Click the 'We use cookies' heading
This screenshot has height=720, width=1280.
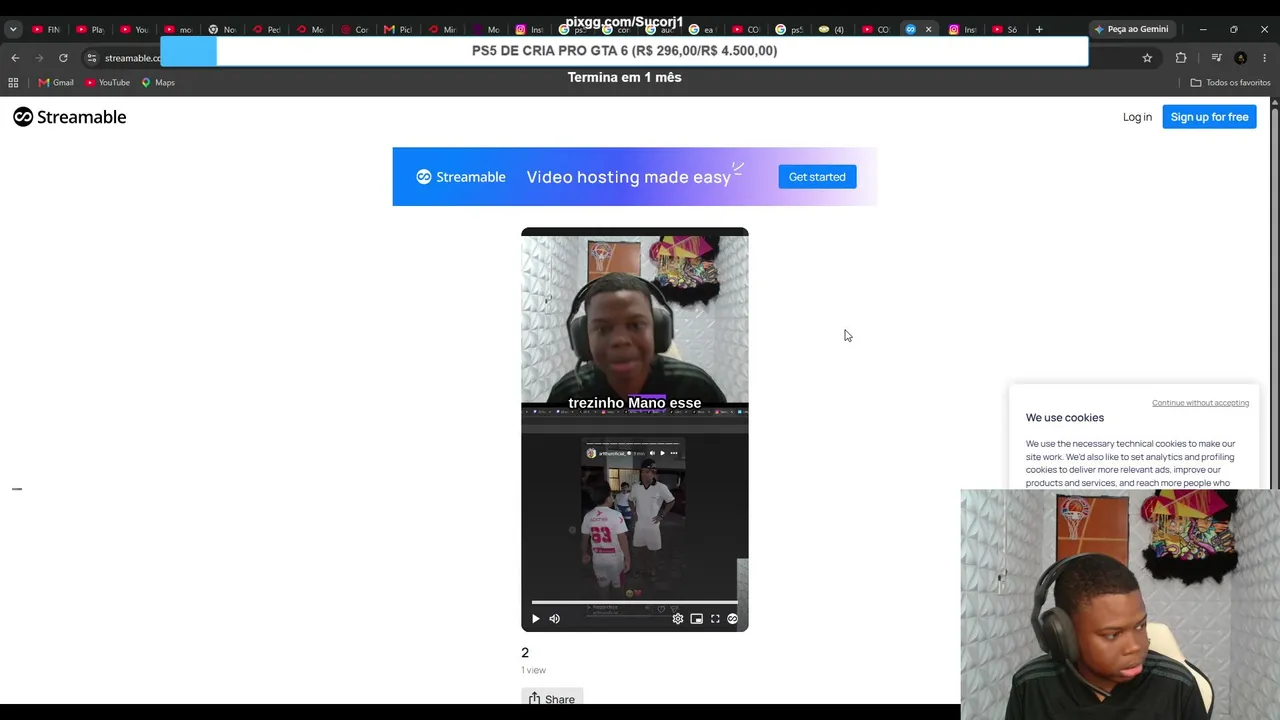[1065, 418]
